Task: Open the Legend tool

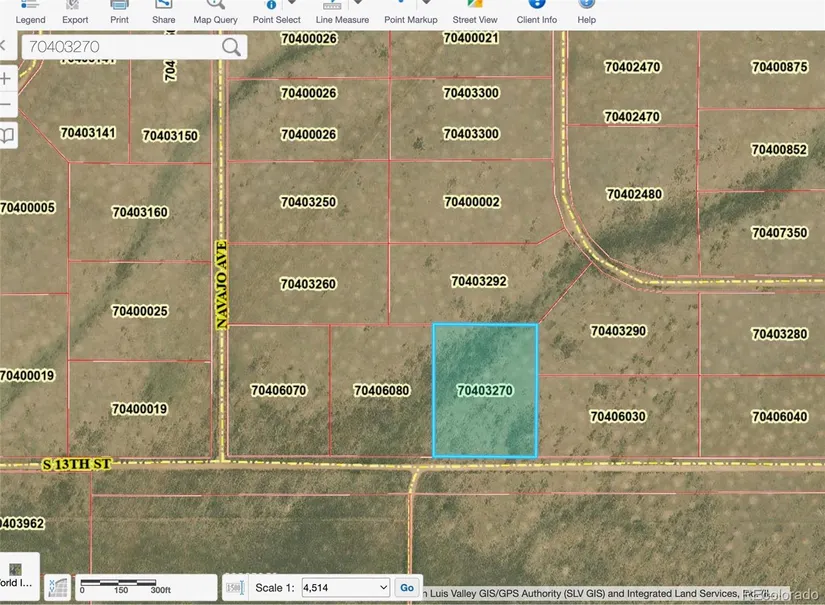Action: 30,13
